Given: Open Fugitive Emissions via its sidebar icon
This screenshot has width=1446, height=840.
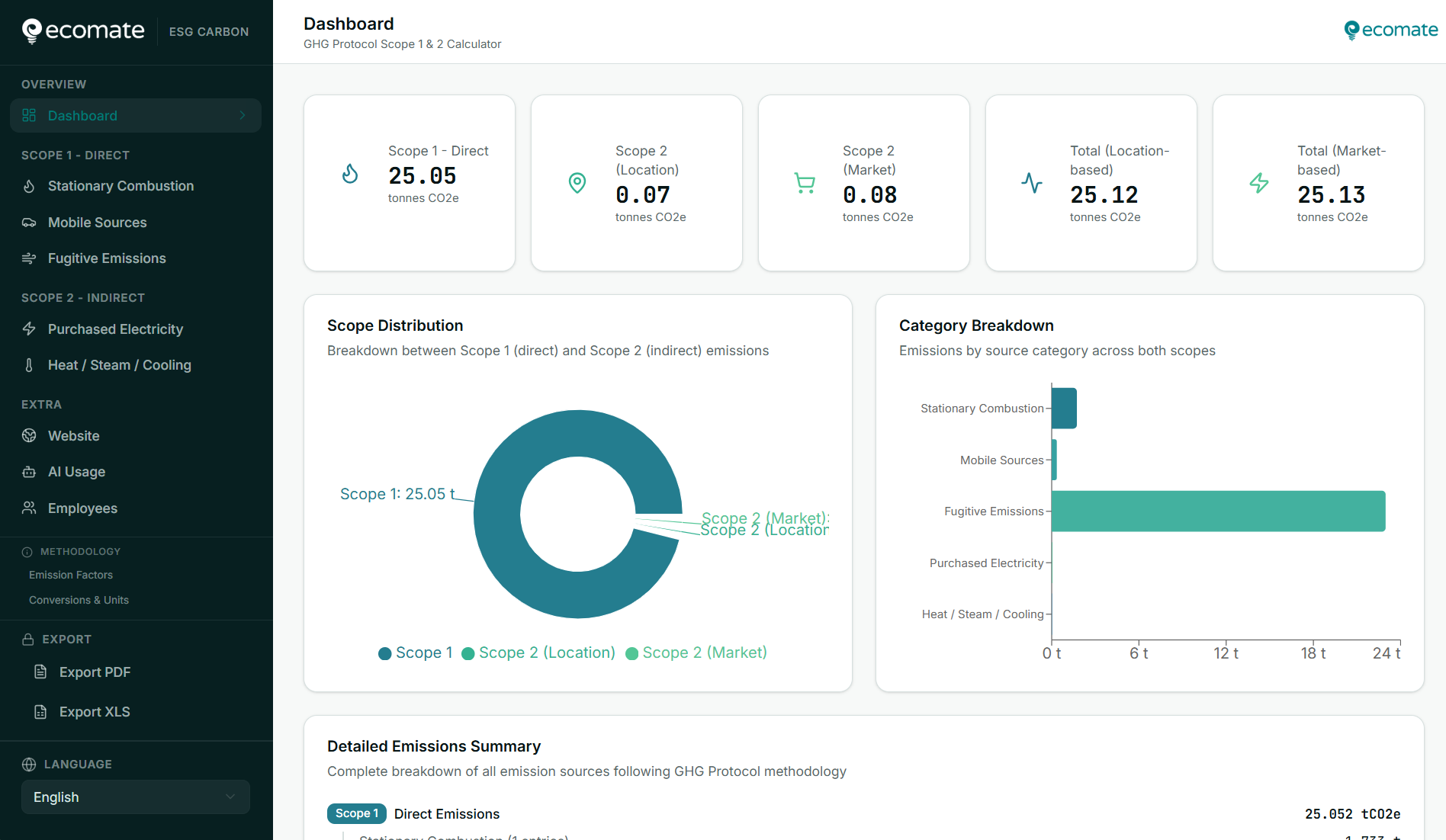Looking at the screenshot, I should click(x=29, y=258).
